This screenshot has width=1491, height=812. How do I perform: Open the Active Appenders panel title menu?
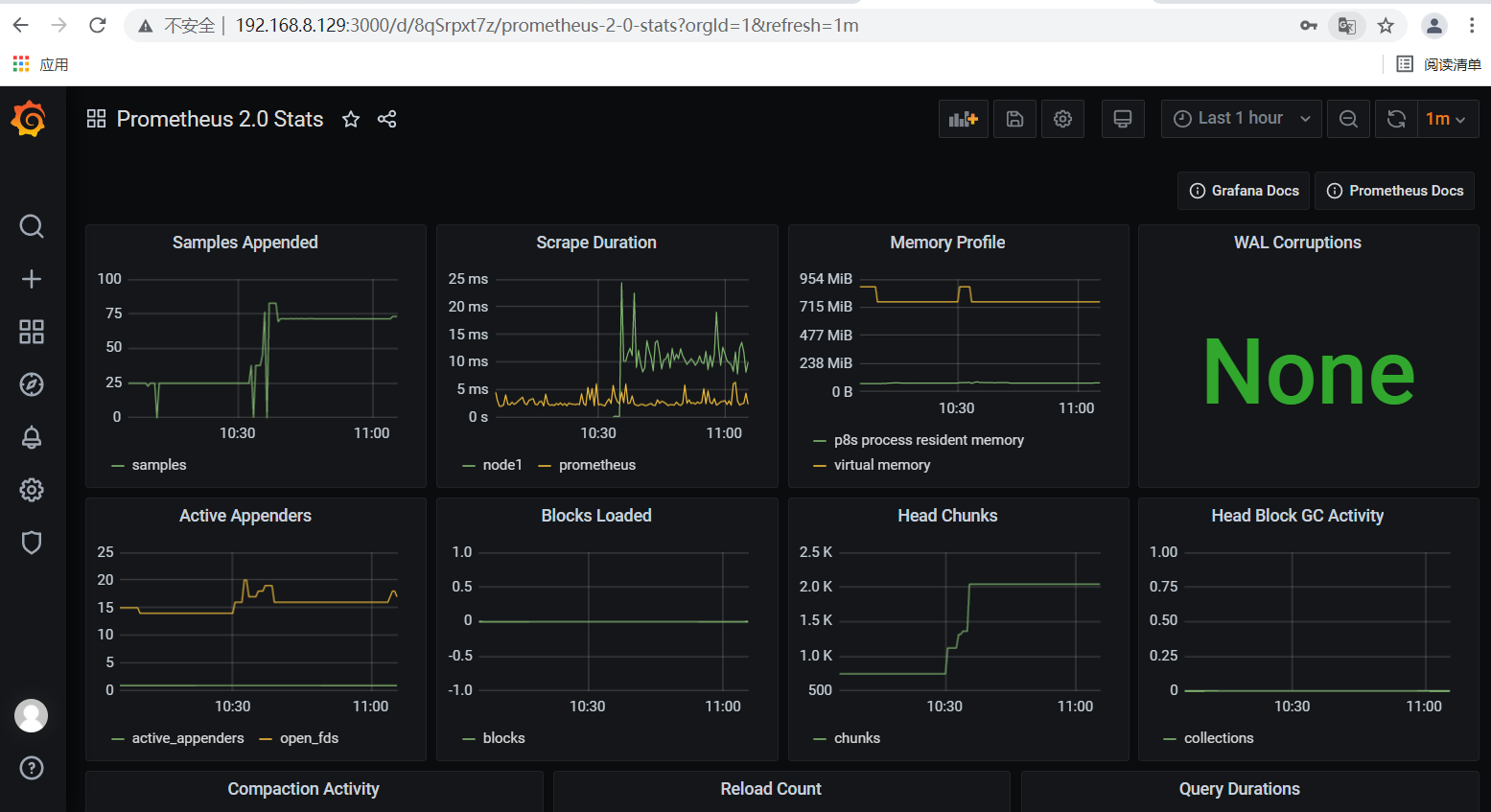coord(245,516)
